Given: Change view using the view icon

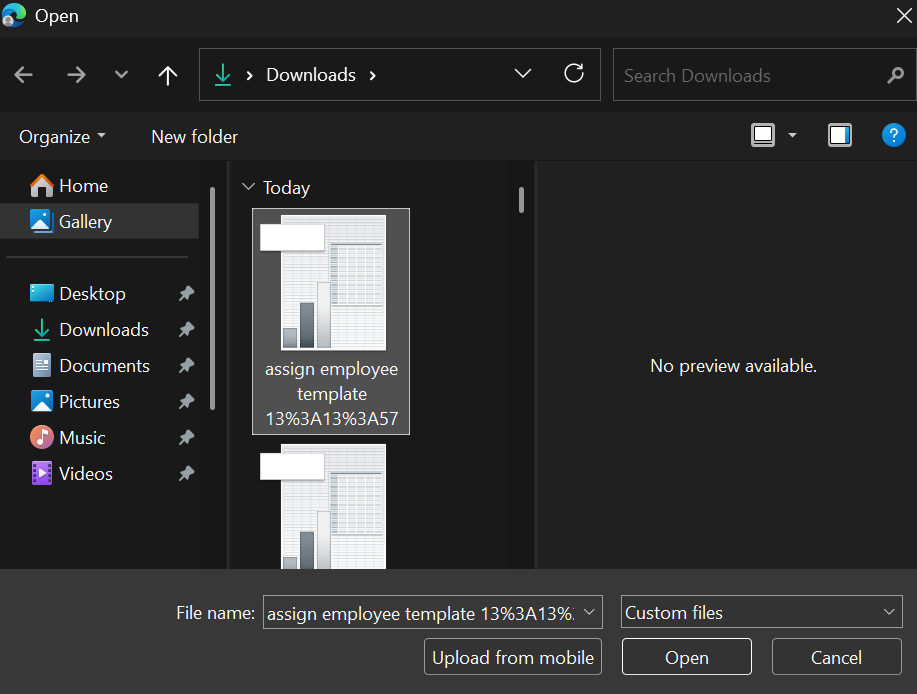Looking at the screenshot, I should pos(763,135).
